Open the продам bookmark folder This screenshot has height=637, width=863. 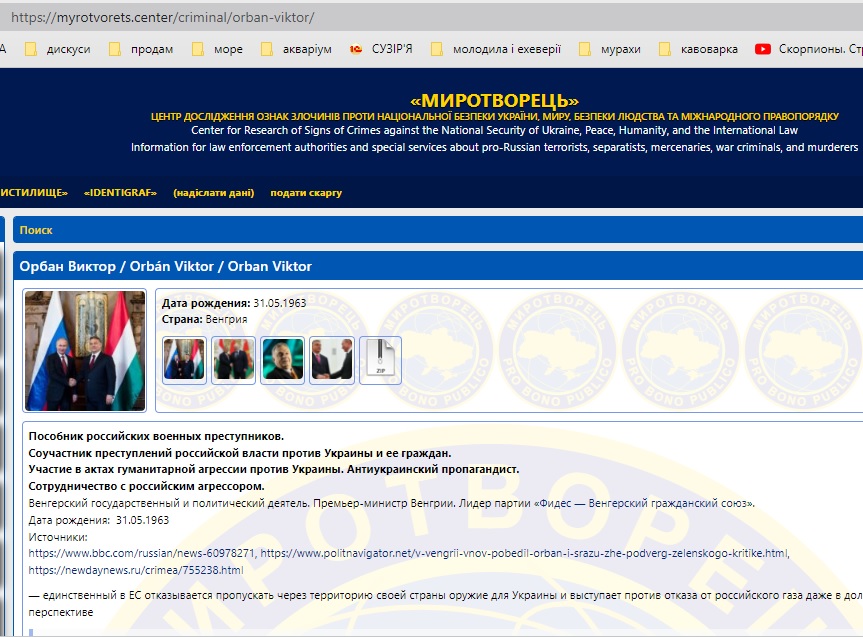tap(141, 50)
